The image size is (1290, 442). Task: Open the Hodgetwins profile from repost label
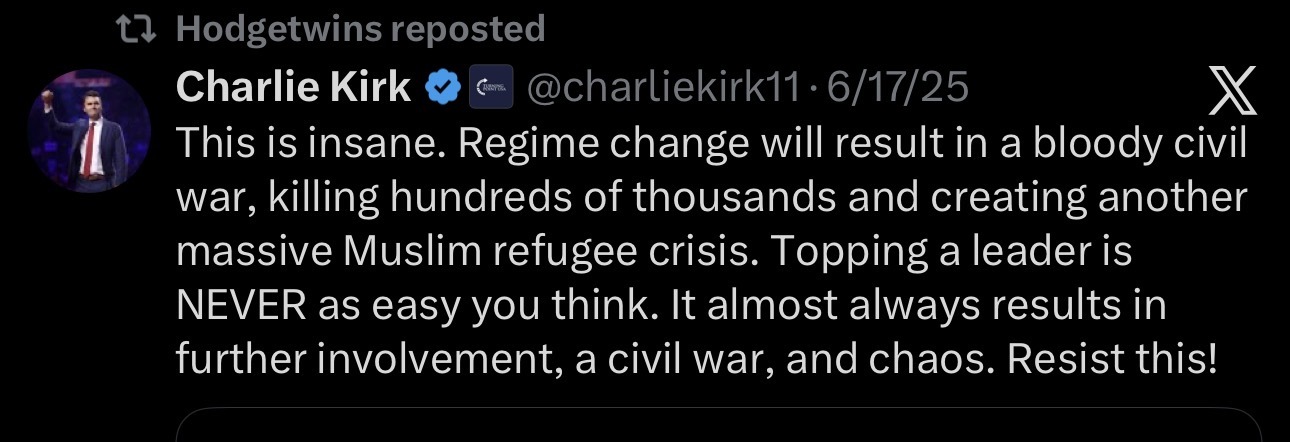pyautogui.click(x=278, y=29)
